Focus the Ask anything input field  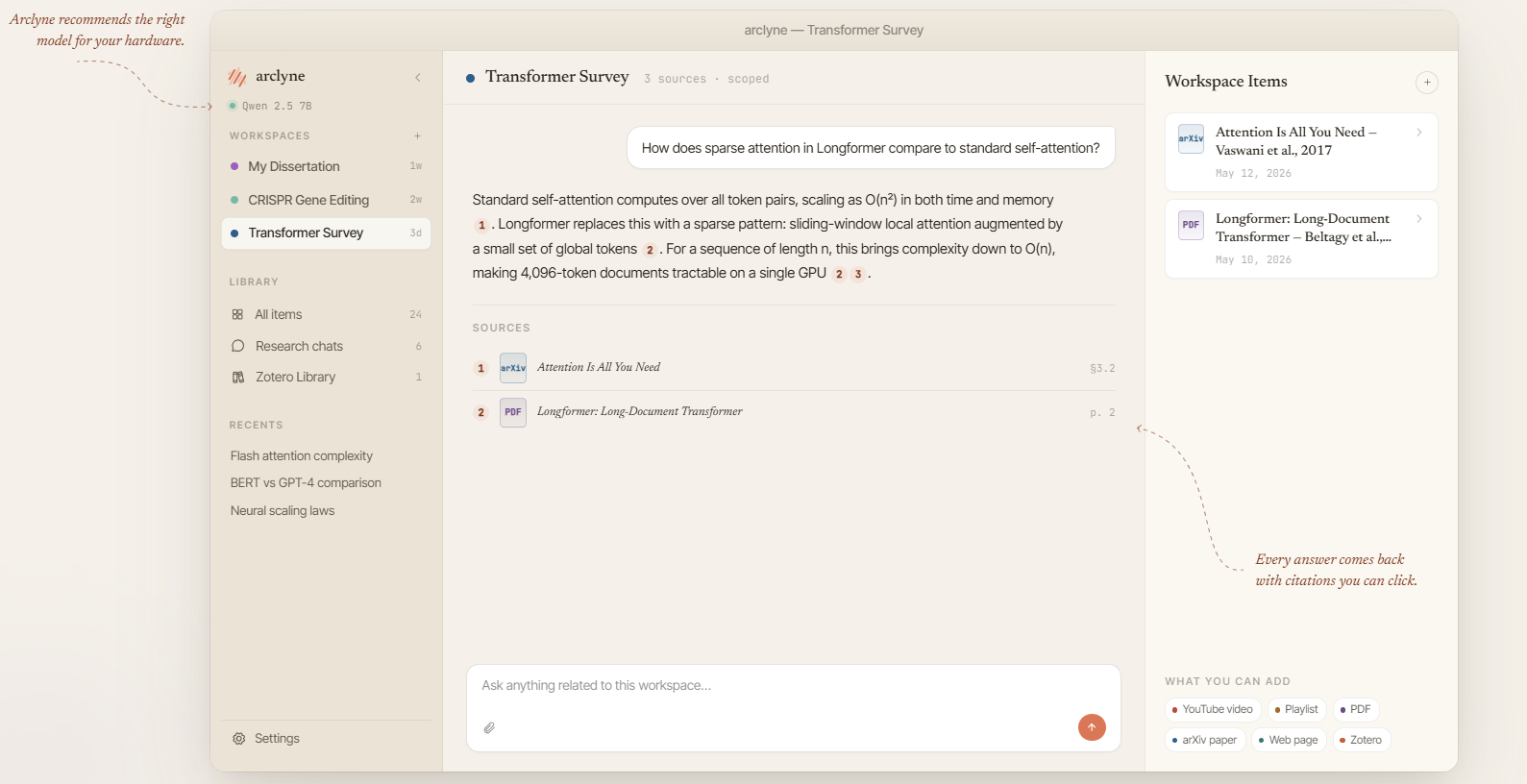[793, 686]
